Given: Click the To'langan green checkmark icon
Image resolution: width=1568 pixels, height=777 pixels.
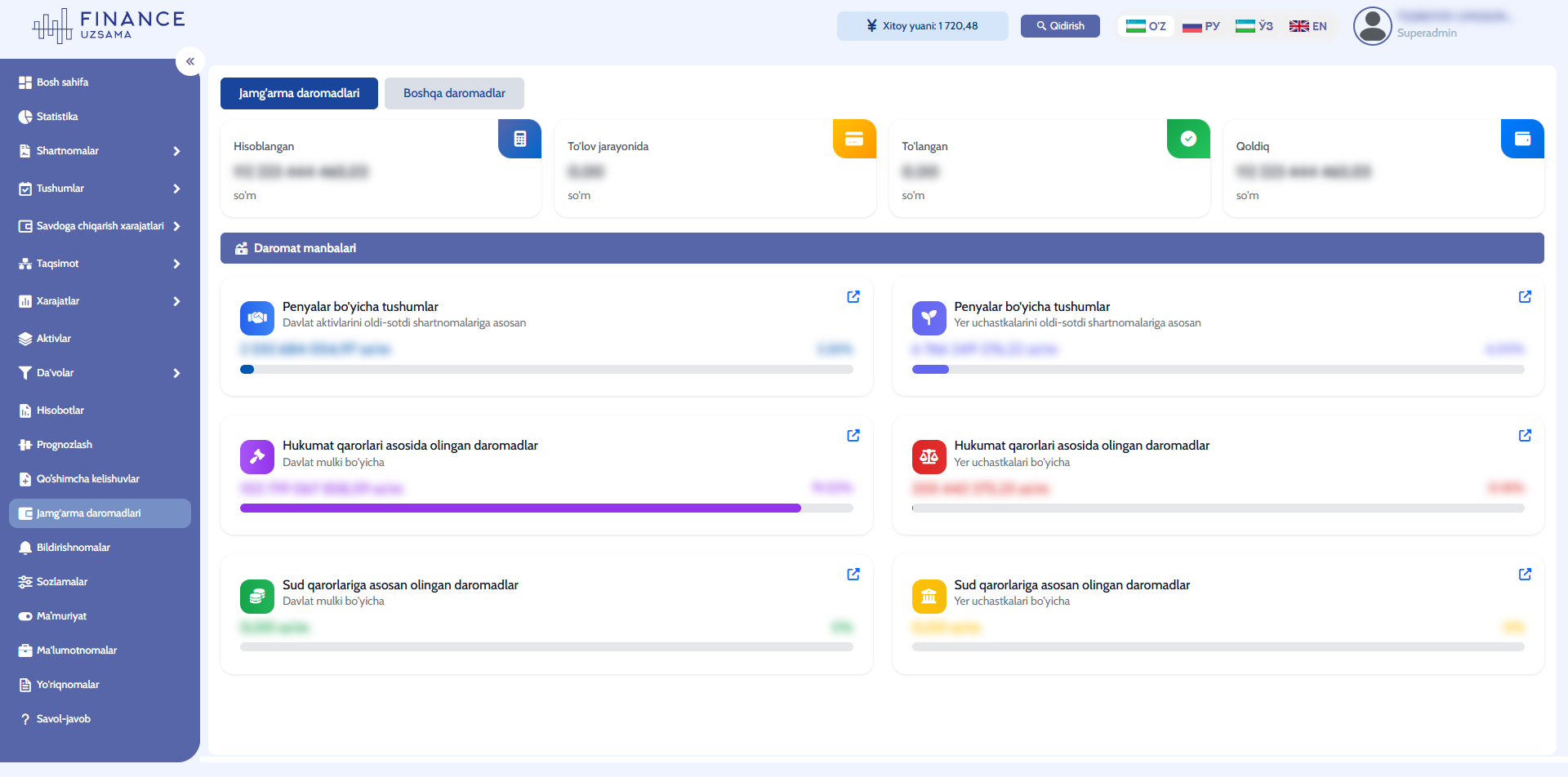Looking at the screenshot, I should [x=1188, y=140].
